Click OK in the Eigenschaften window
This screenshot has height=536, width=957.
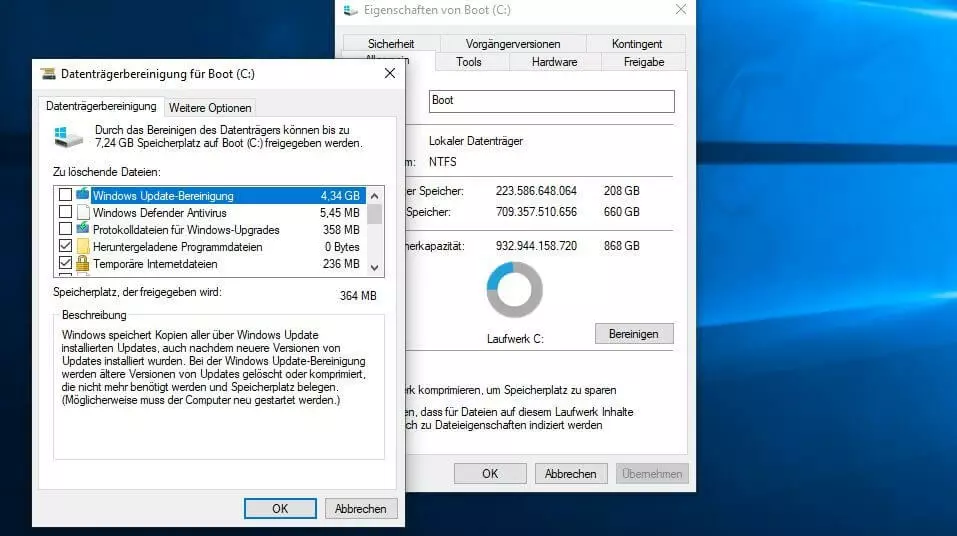490,474
